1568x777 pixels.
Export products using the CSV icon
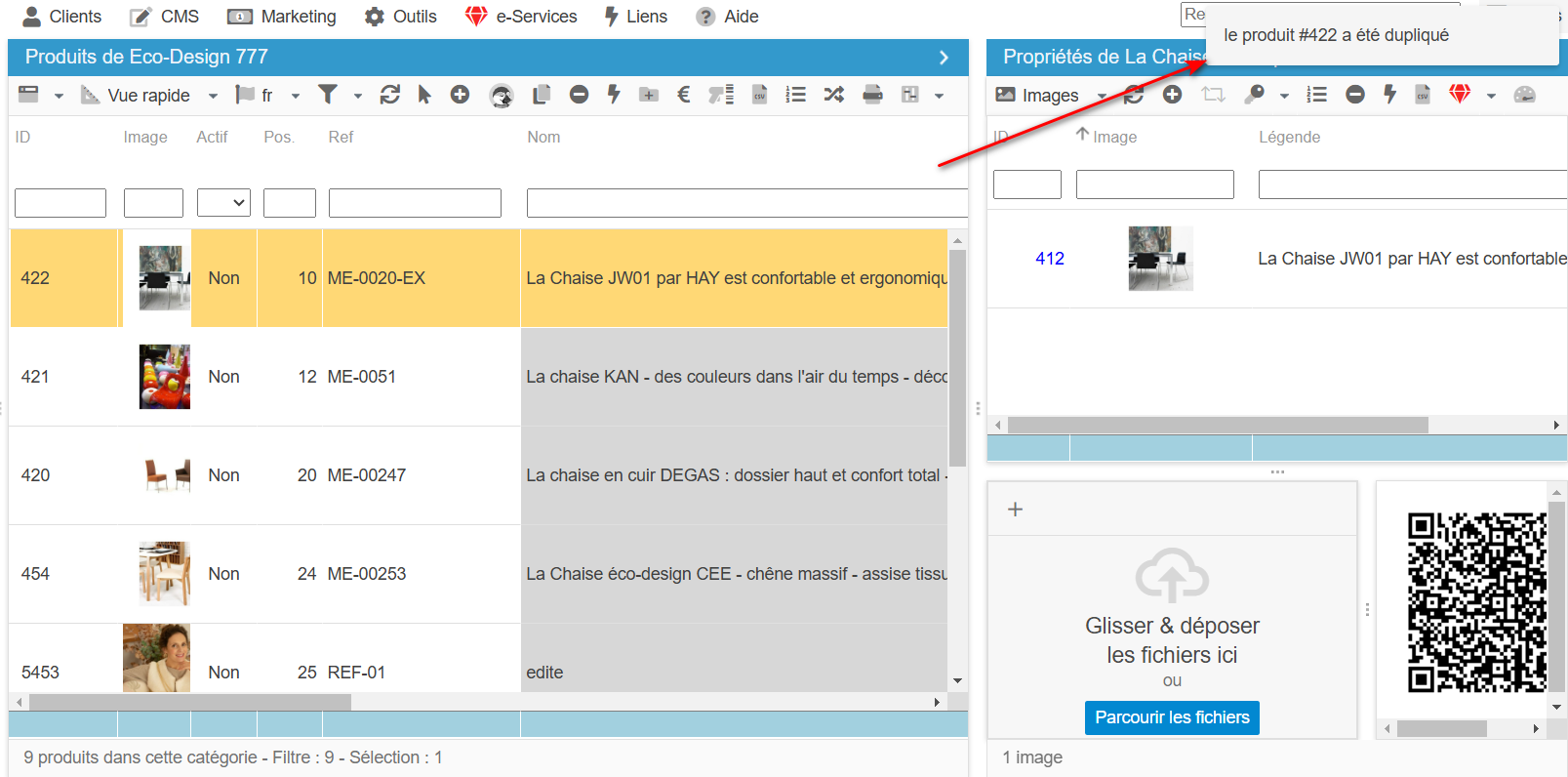[x=759, y=95]
